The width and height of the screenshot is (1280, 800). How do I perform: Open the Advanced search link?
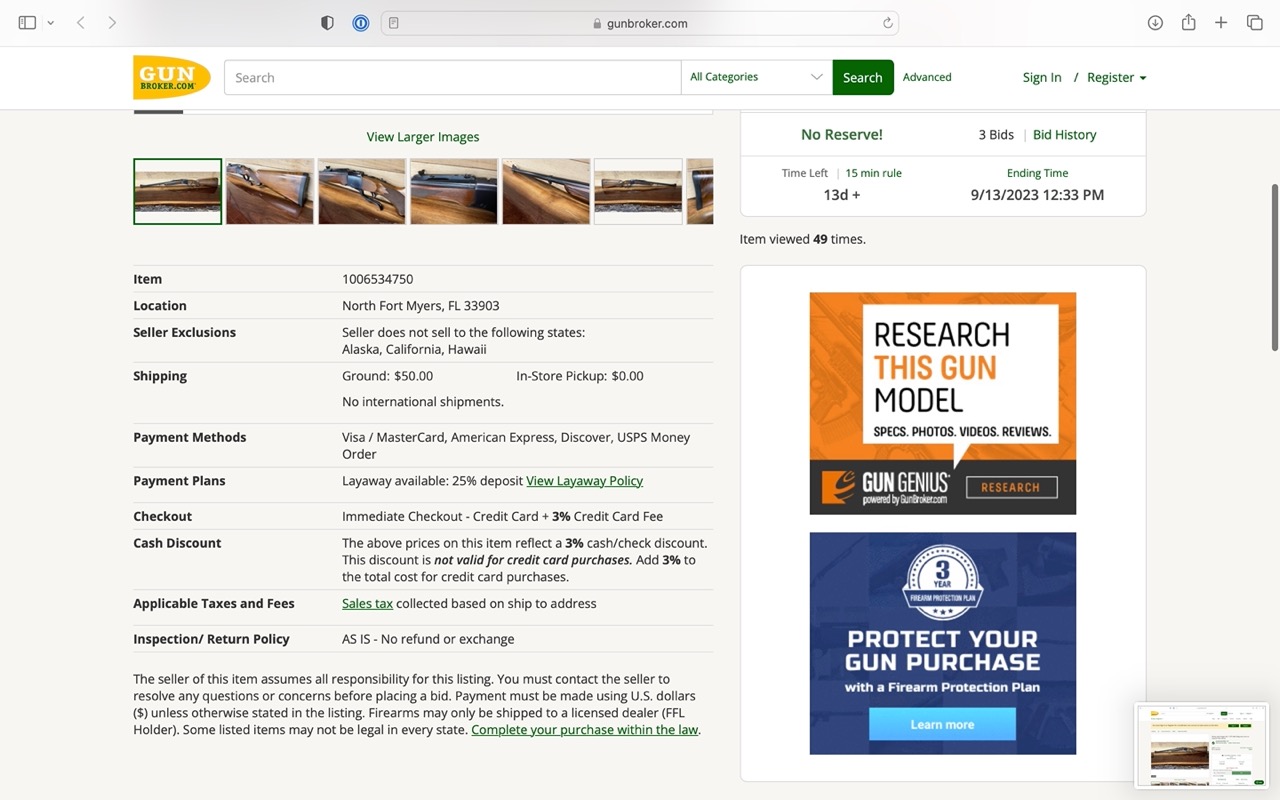(x=927, y=77)
